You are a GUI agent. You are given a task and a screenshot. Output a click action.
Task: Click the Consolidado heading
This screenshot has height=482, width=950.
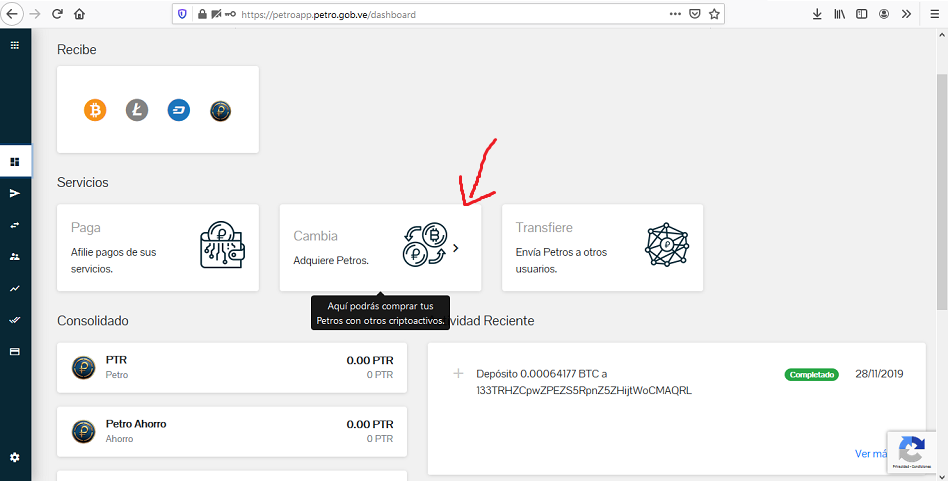click(x=93, y=320)
